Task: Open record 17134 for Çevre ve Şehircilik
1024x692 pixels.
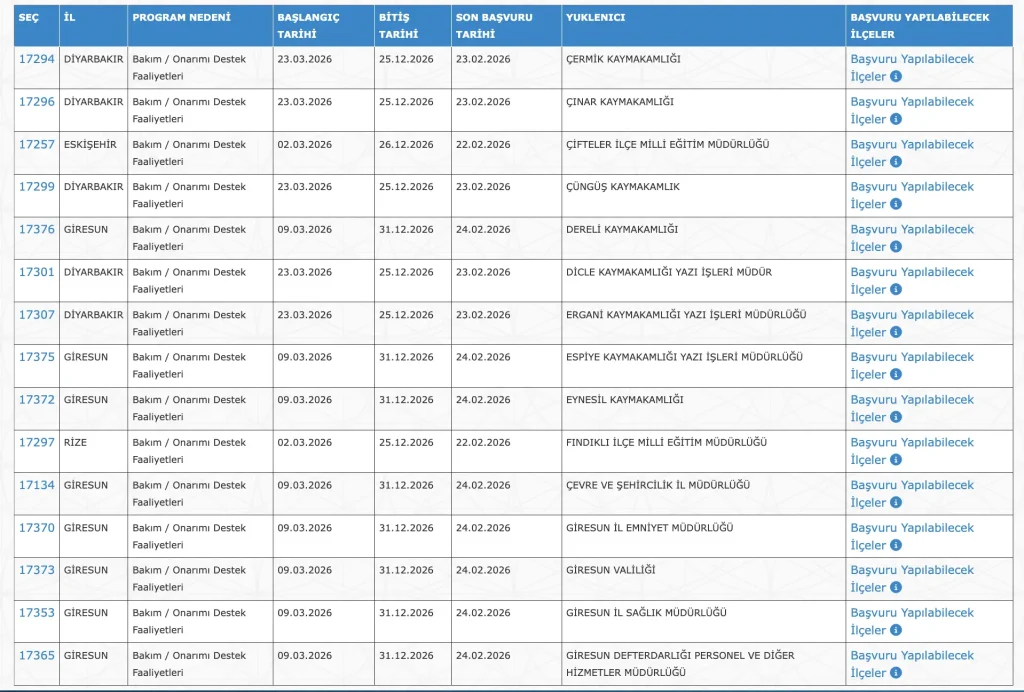Action: (x=36, y=485)
